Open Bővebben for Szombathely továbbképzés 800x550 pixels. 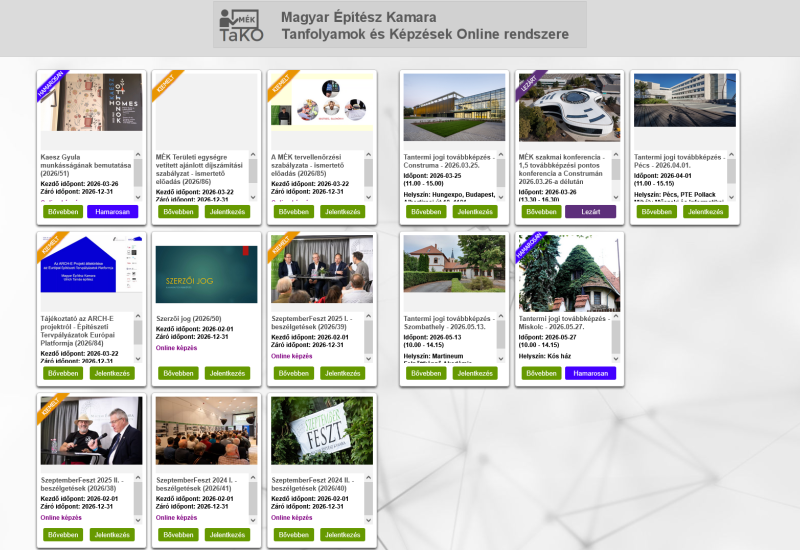pos(427,373)
